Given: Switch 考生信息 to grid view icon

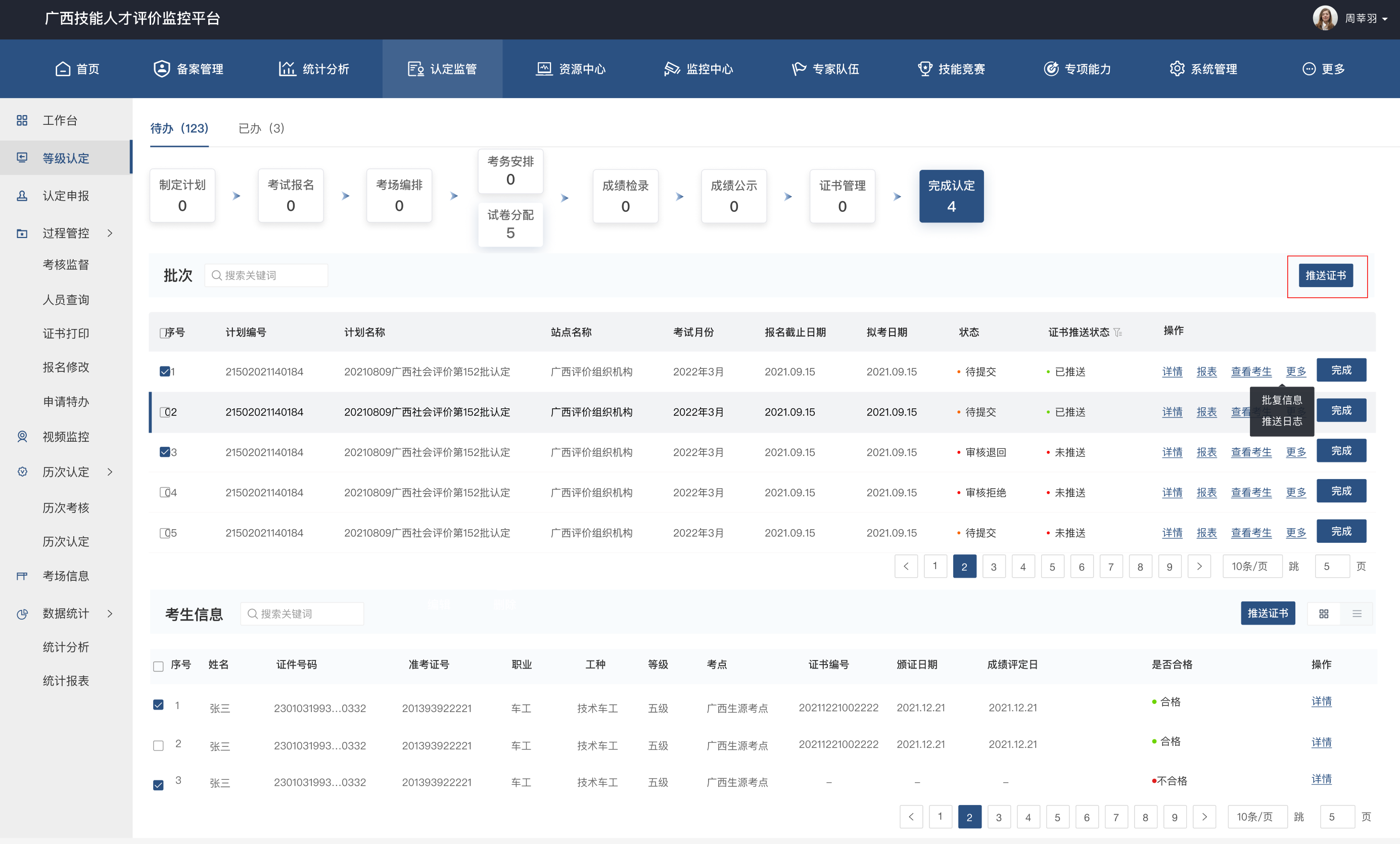Looking at the screenshot, I should coord(1324,614).
